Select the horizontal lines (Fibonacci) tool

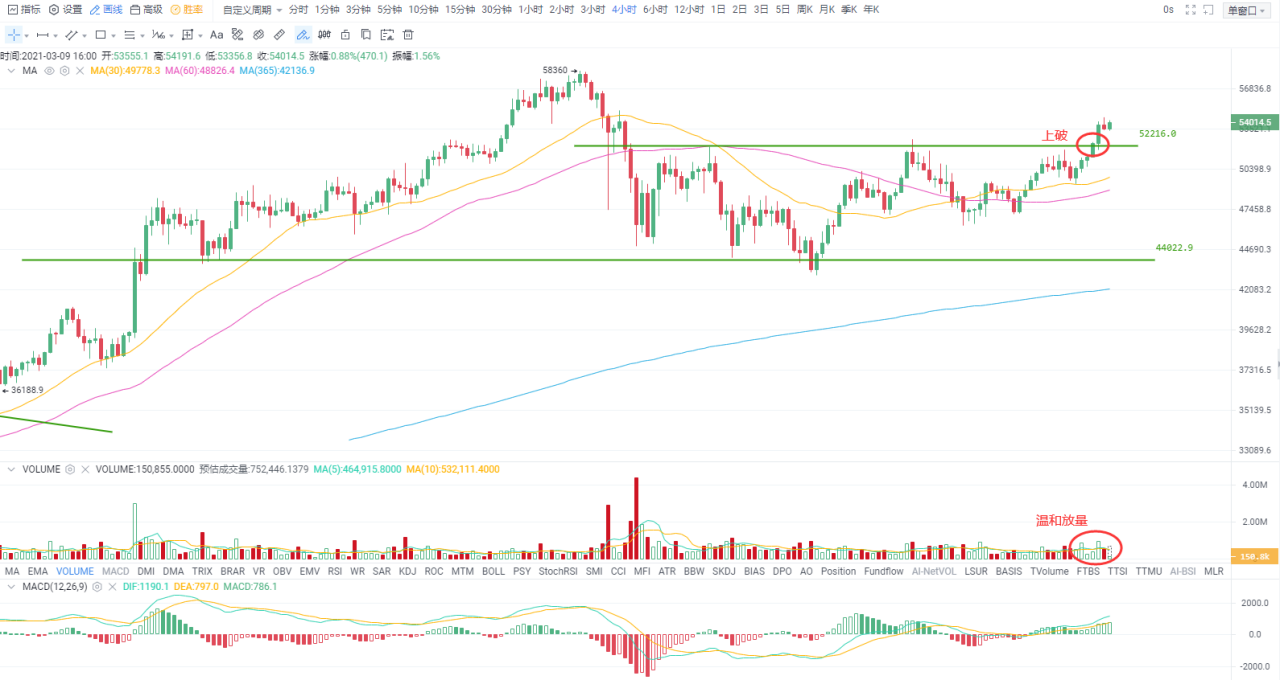tap(129, 35)
